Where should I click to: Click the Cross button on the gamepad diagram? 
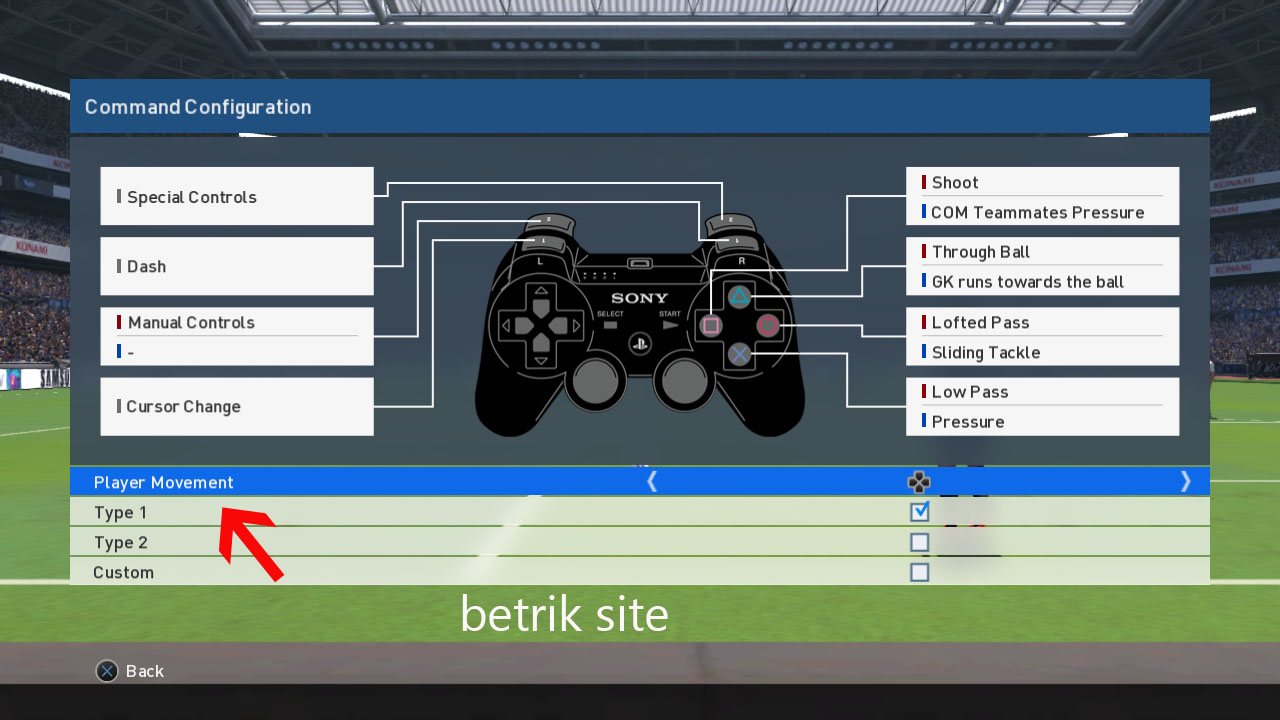[738, 354]
